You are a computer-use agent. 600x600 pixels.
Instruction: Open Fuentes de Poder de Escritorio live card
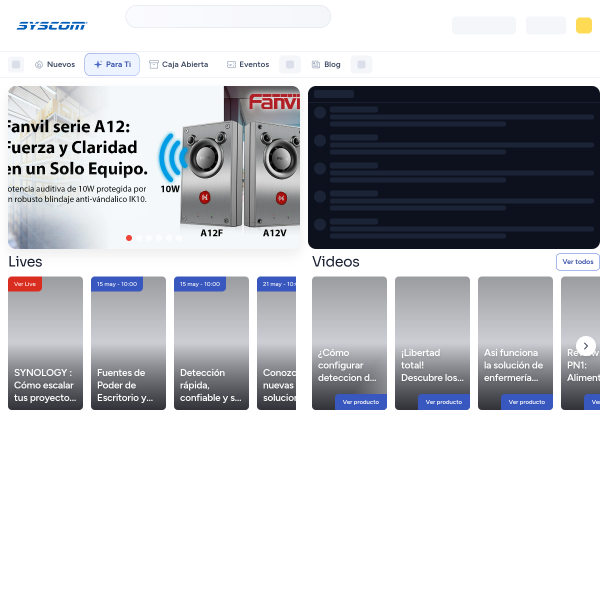[129, 343]
